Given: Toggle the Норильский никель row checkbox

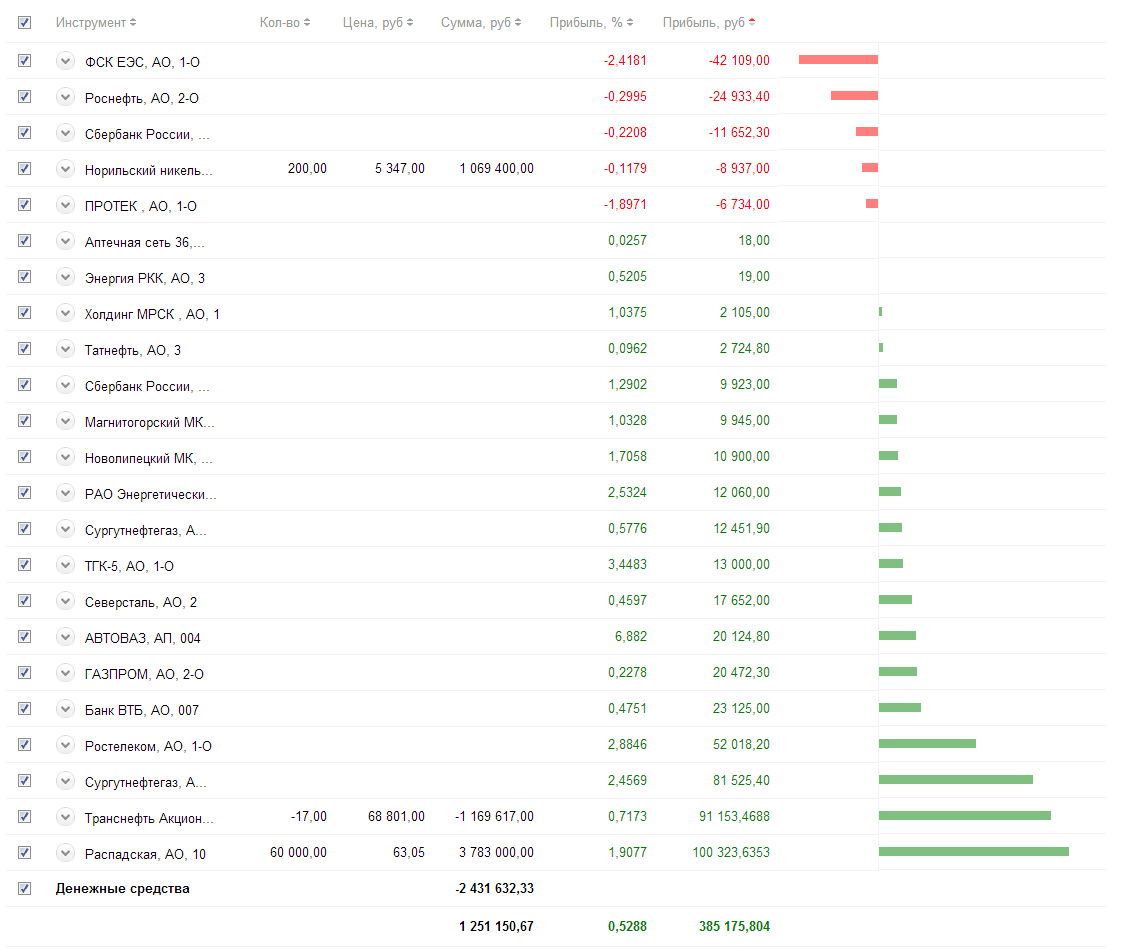Looking at the screenshot, I should [x=25, y=169].
